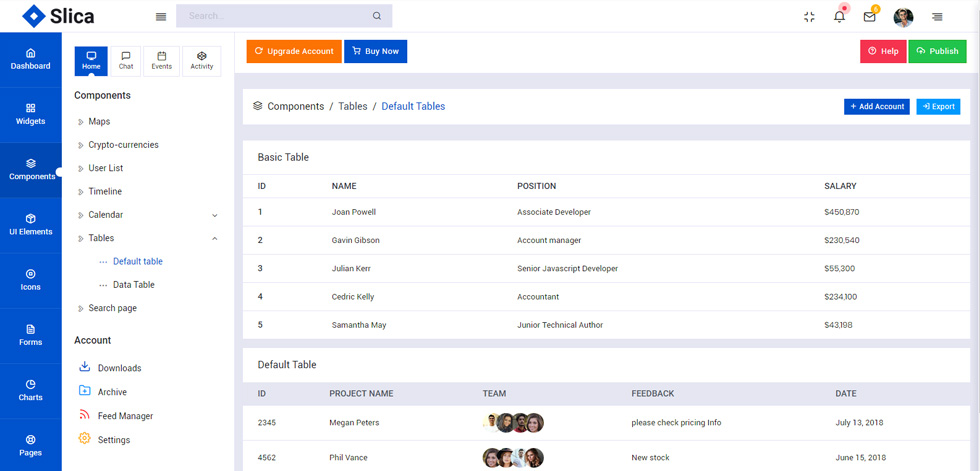This screenshot has height=471, width=980.
Task: Open the mail envelope icon
Action: click(869, 17)
